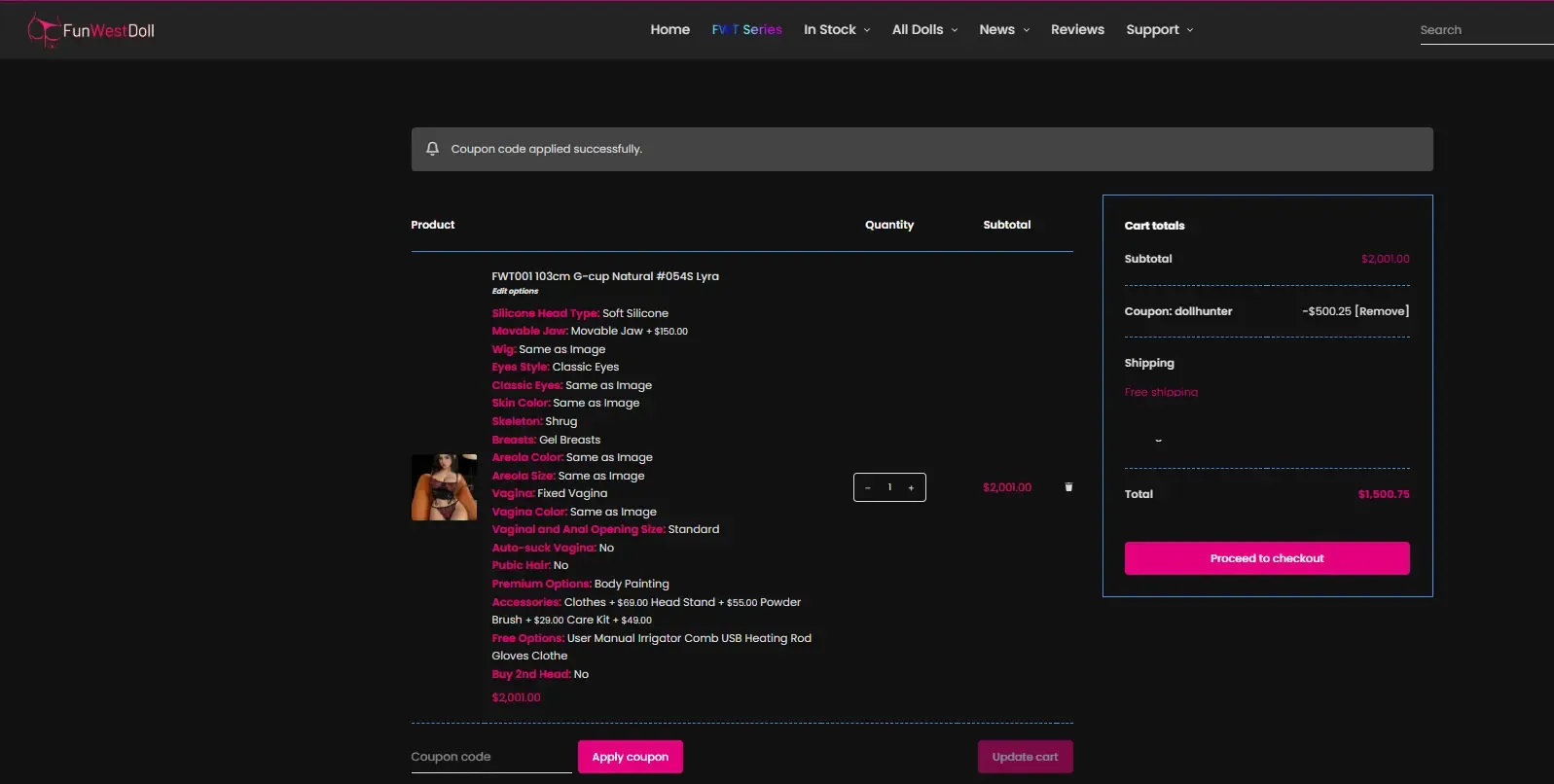Click the Update cart button
The height and width of the screenshot is (784, 1554).
point(1025,757)
